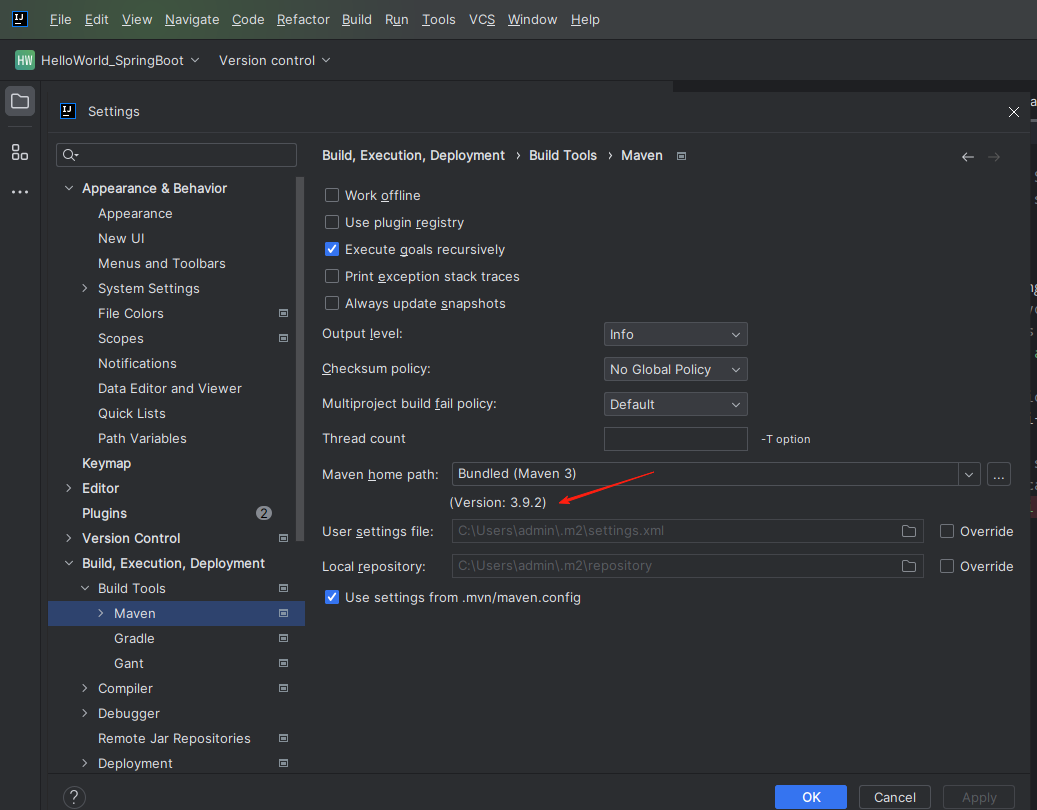Open the Checksum policy dropdown
The width and height of the screenshot is (1037, 810).
coord(675,369)
